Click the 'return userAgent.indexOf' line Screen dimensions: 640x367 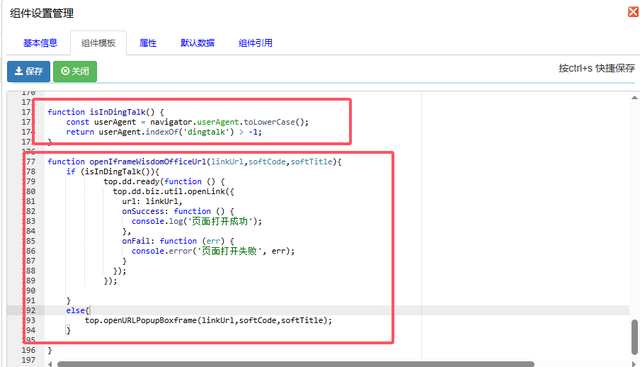click(164, 132)
